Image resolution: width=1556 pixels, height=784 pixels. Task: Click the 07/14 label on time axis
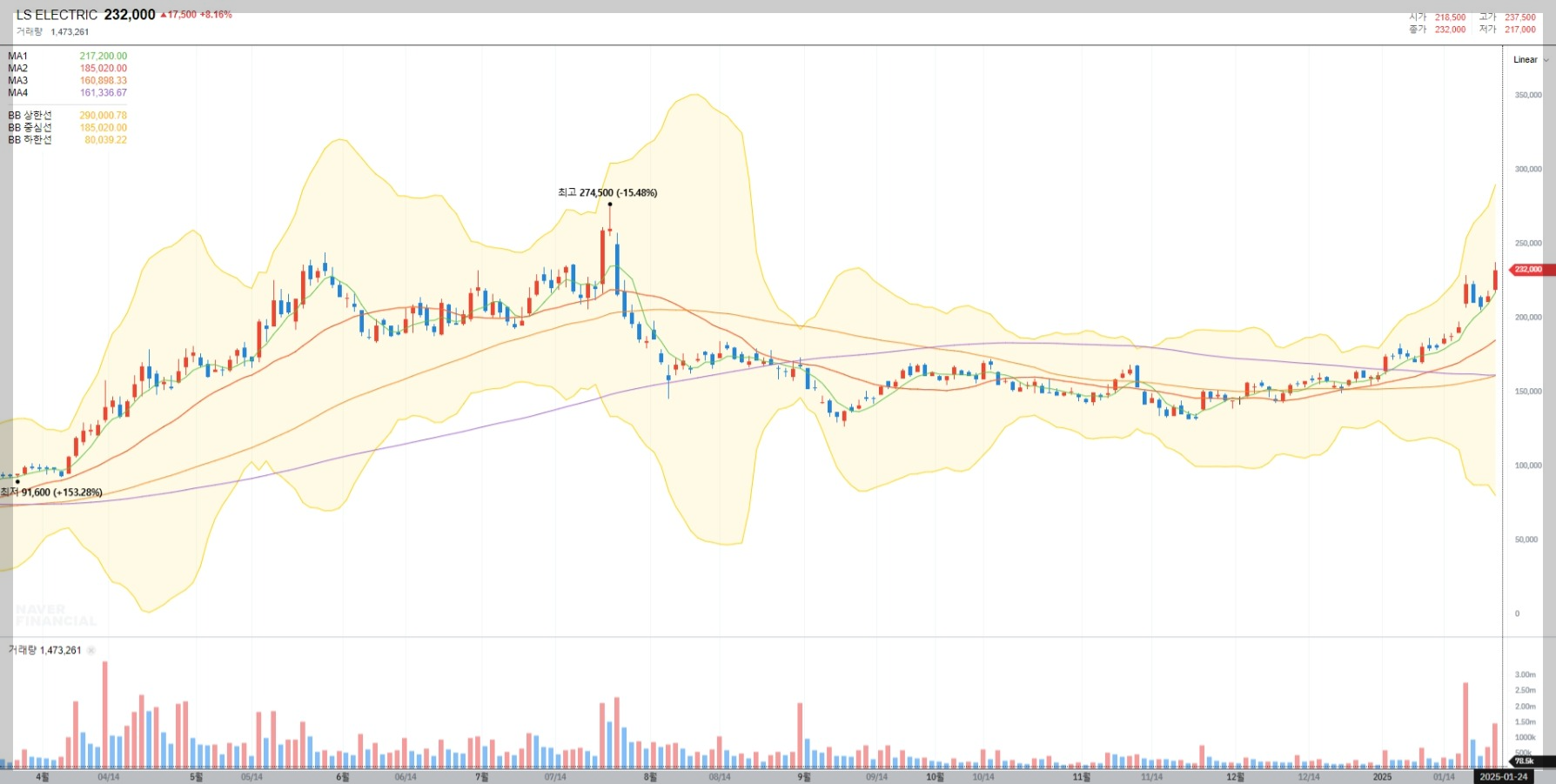pyautogui.click(x=555, y=777)
